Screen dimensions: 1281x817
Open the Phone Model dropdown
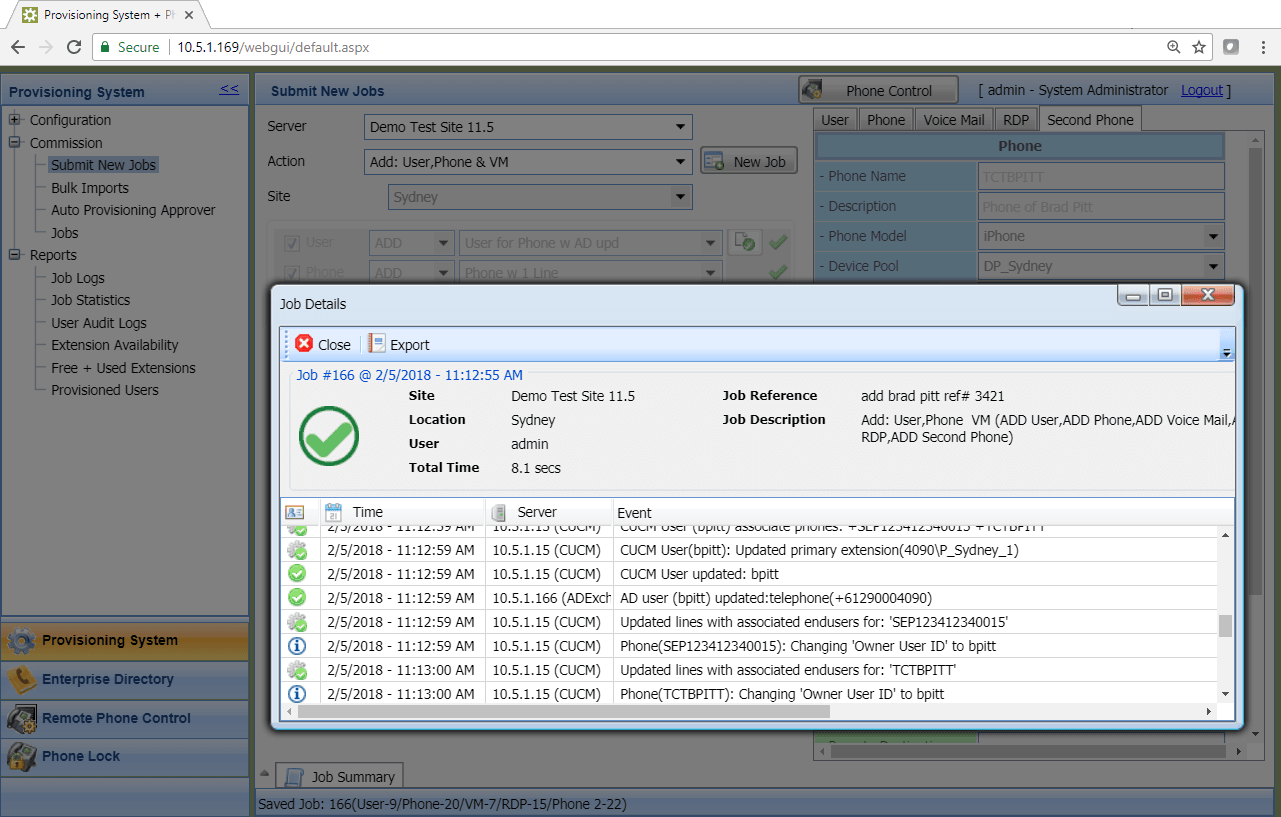pyautogui.click(x=1101, y=236)
